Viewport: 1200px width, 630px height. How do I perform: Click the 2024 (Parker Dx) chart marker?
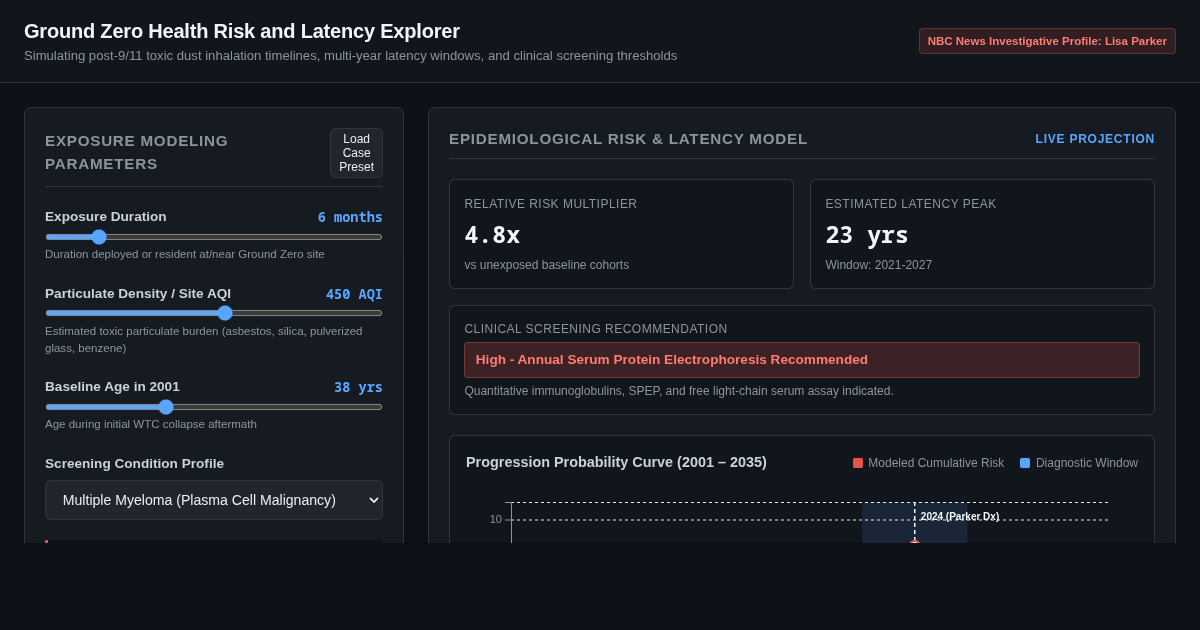click(959, 516)
